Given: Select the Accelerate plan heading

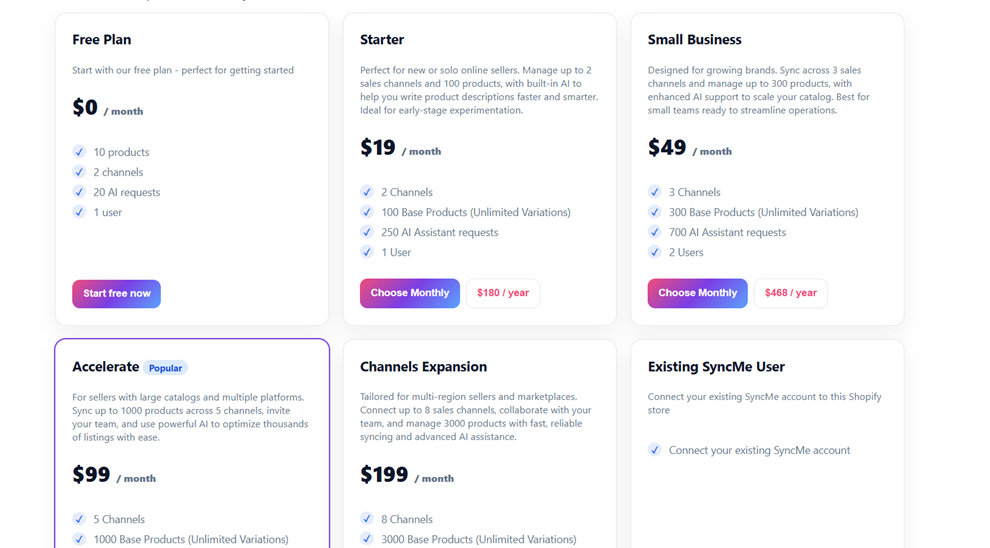Looking at the screenshot, I should 105,367.
